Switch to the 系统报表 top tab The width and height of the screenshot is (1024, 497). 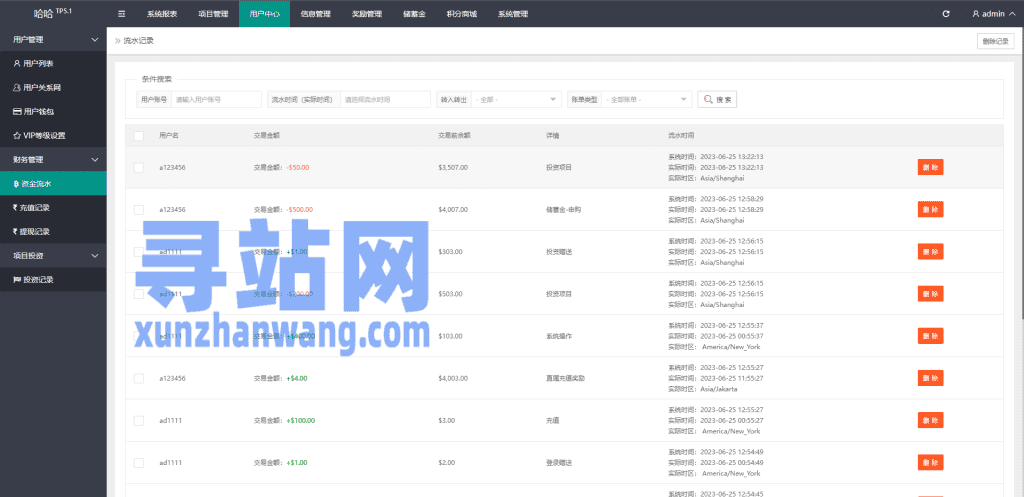coord(162,14)
